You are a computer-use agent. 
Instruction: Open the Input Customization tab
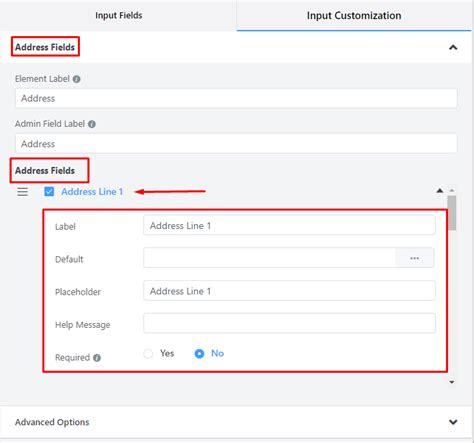tap(354, 15)
